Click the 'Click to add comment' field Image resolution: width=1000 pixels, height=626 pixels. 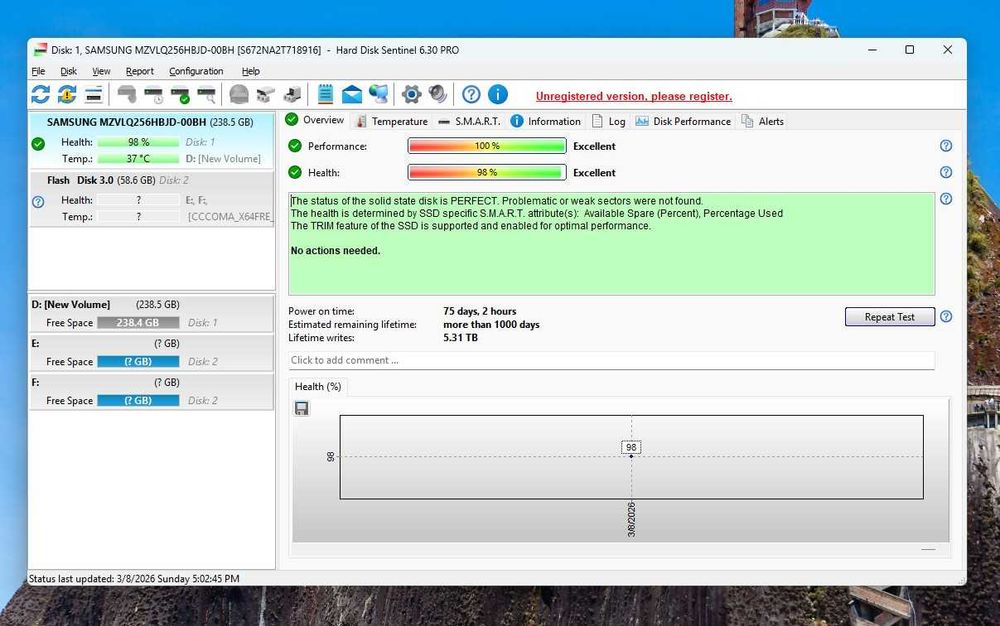[611, 360]
